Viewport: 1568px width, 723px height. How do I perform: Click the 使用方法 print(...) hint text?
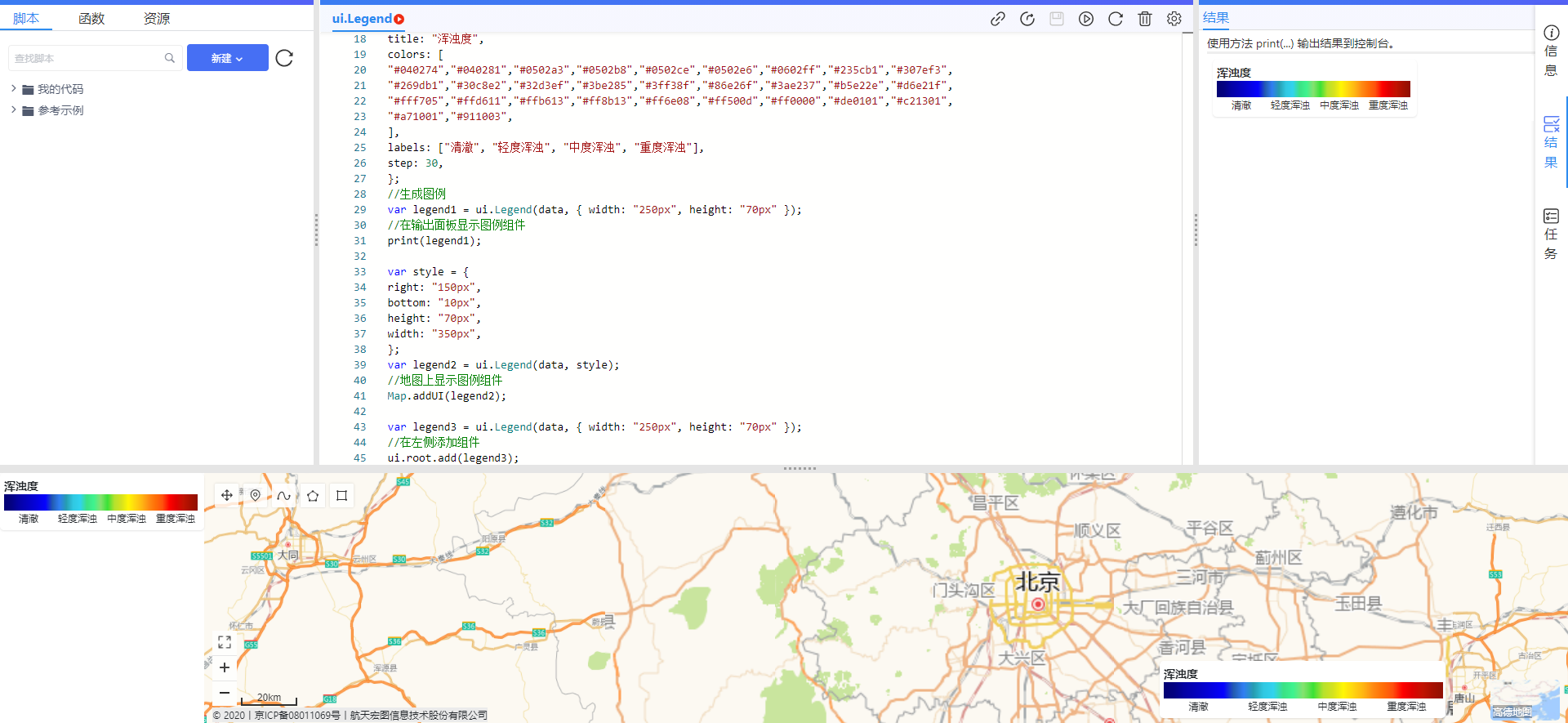pyautogui.click(x=1302, y=43)
